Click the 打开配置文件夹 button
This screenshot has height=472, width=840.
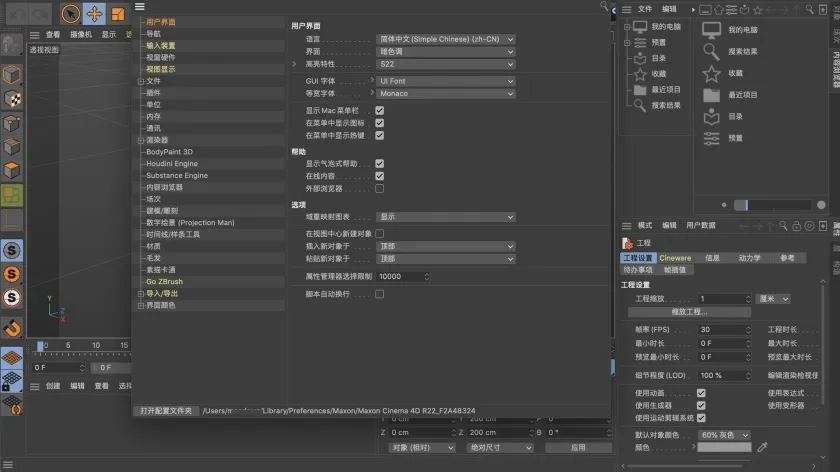(x=165, y=411)
